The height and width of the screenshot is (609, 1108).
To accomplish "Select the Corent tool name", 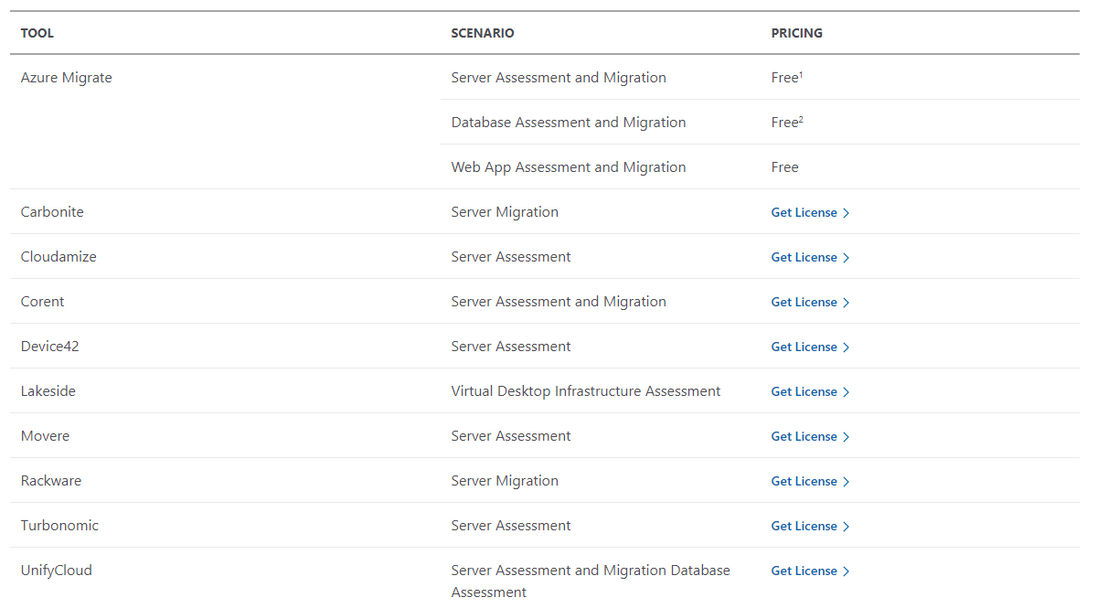I will pos(42,302).
